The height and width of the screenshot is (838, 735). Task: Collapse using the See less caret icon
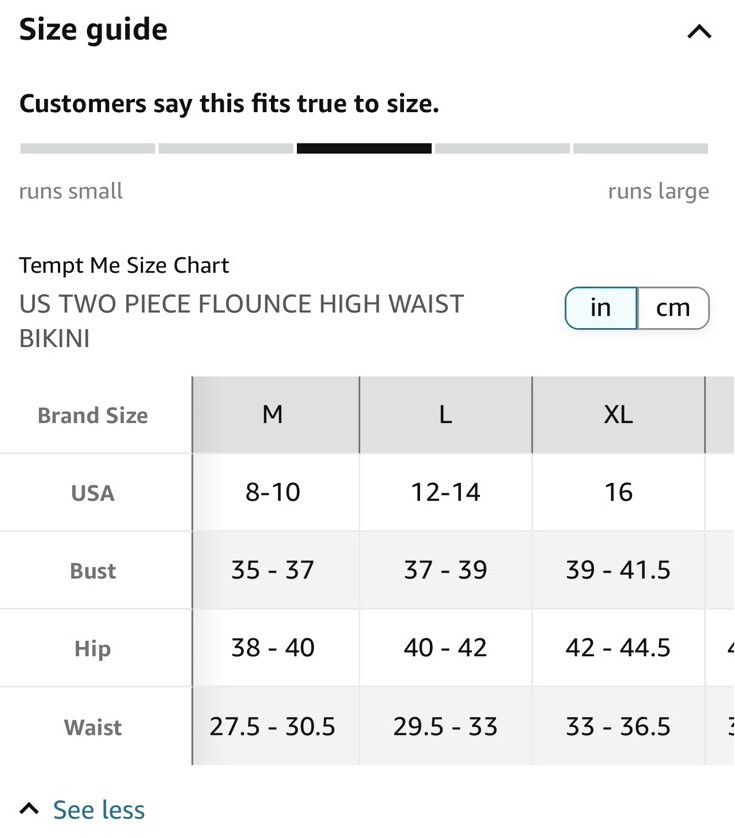pos(30,808)
